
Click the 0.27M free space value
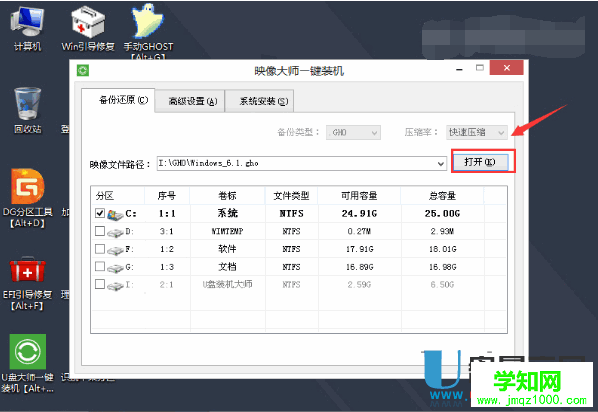pos(359,232)
